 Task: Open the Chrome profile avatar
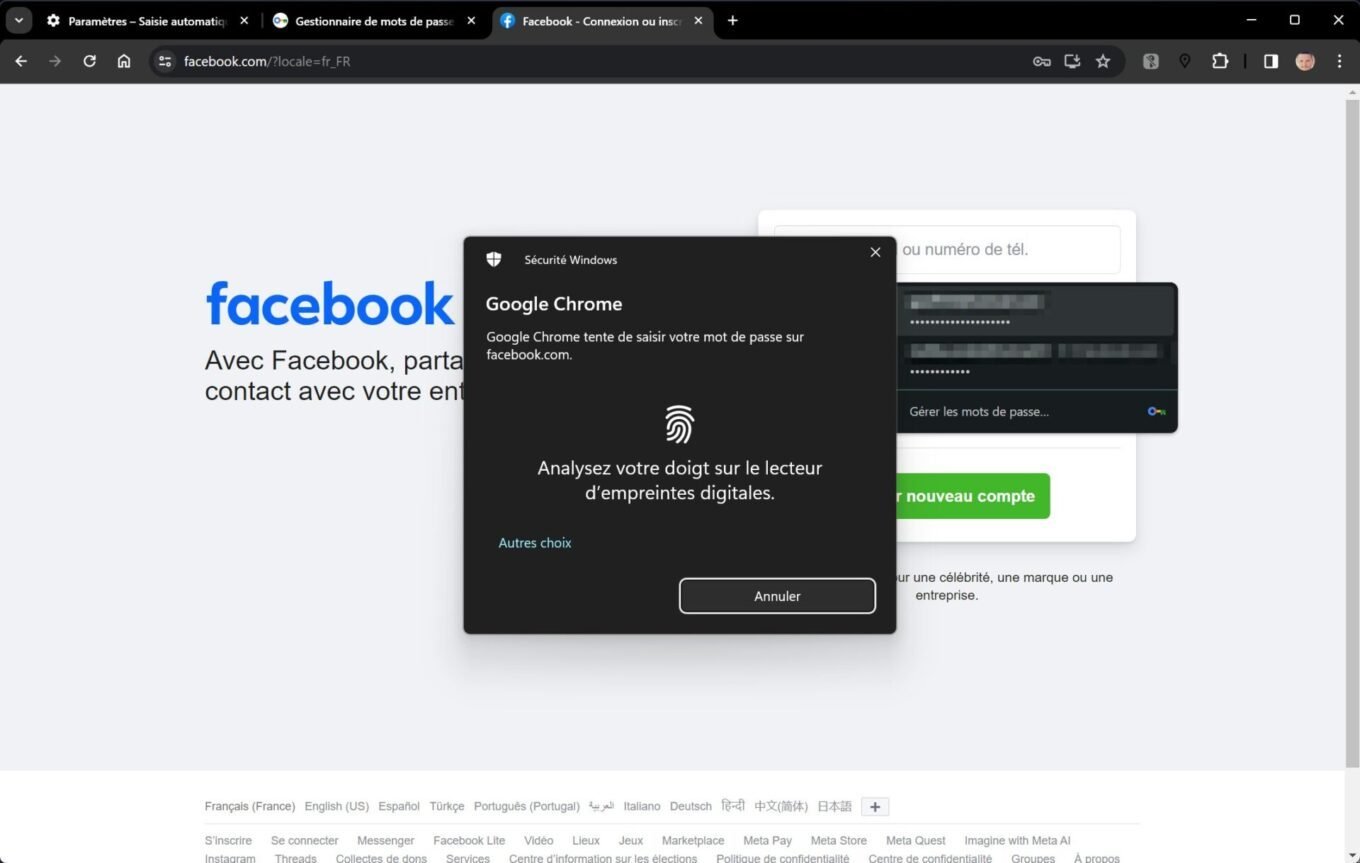pos(1305,61)
